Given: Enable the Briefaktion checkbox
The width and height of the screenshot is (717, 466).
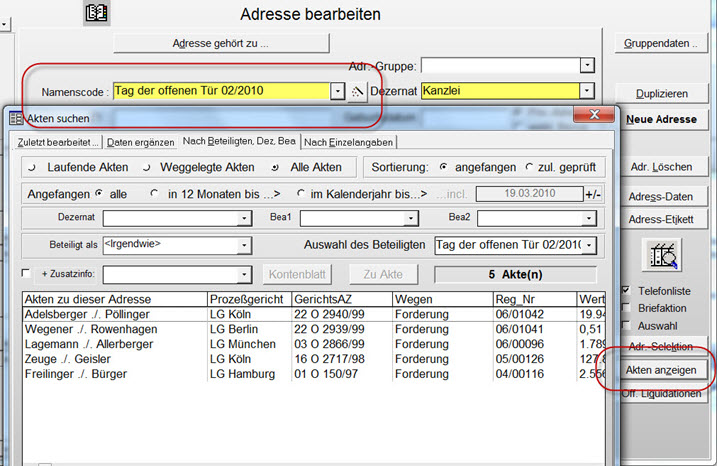Looking at the screenshot, I should click(x=627, y=308).
